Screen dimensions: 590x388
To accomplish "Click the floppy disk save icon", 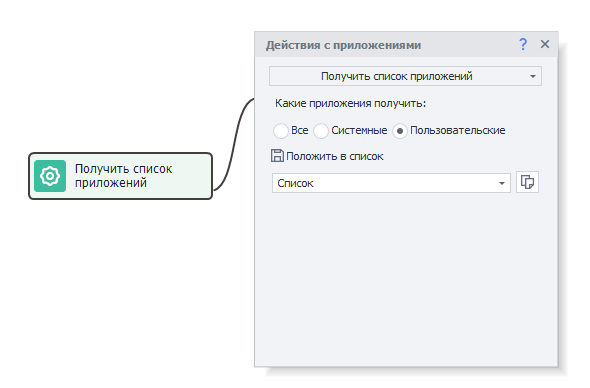I will 277,155.
